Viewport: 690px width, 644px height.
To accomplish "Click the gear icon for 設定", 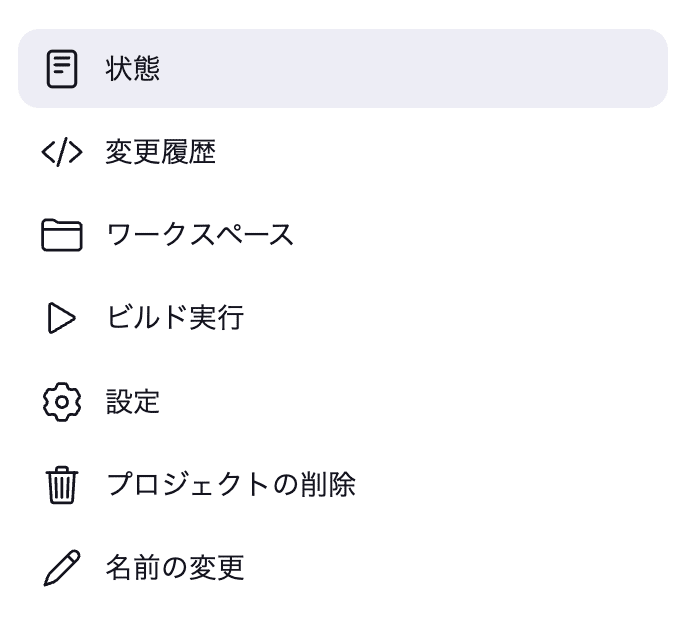I will pos(62,402).
